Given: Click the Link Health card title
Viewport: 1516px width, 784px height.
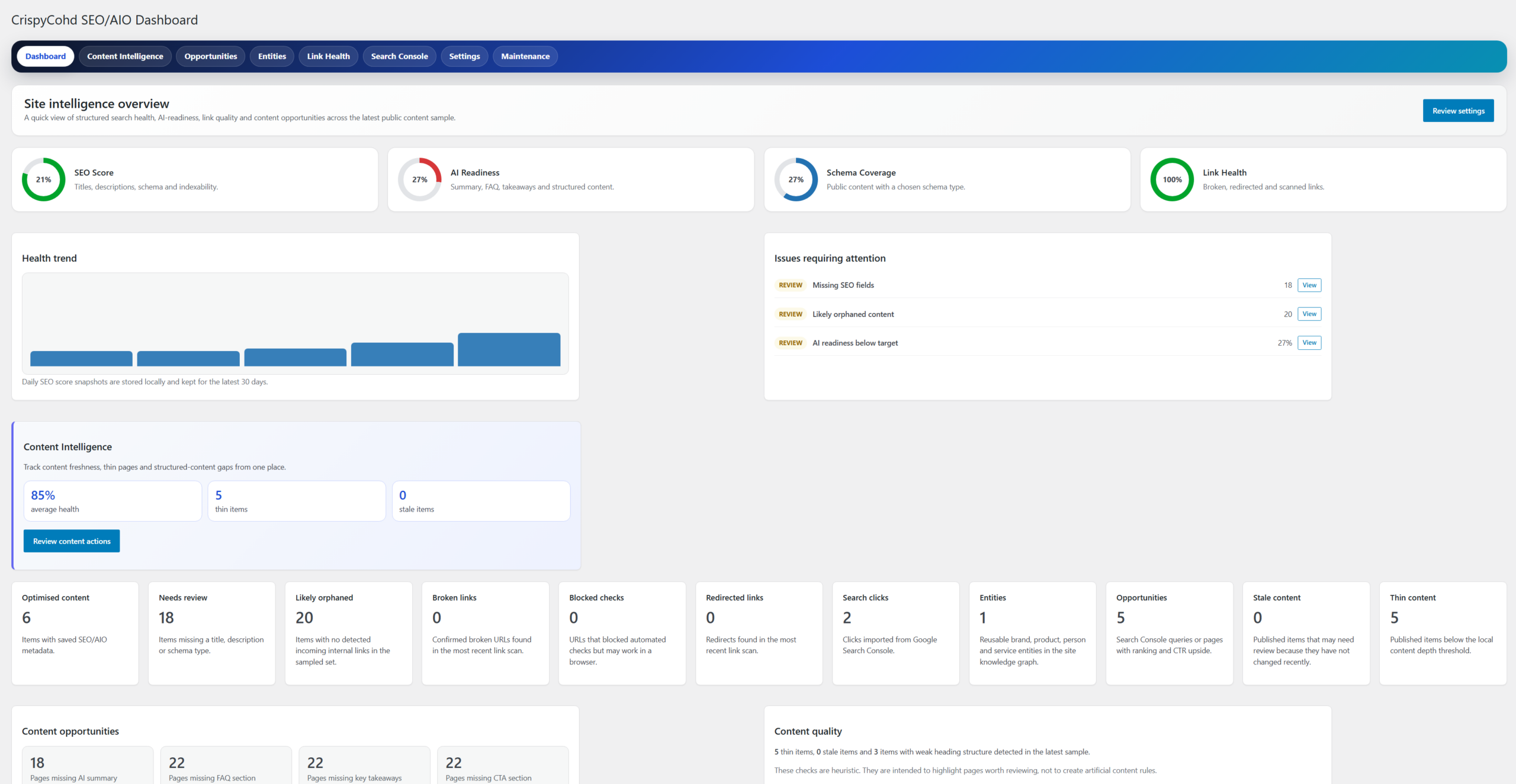Looking at the screenshot, I should (1225, 172).
